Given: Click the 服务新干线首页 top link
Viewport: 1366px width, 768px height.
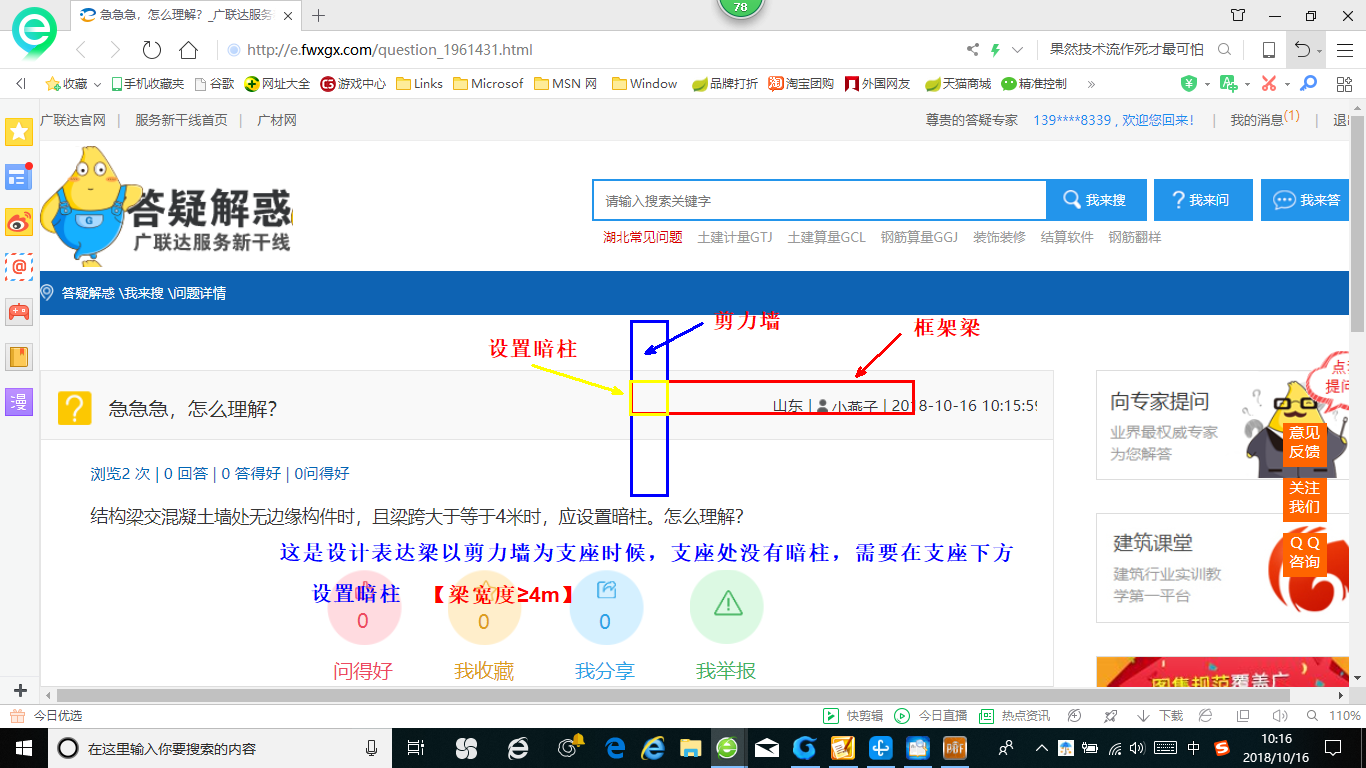Looking at the screenshot, I should [181, 120].
